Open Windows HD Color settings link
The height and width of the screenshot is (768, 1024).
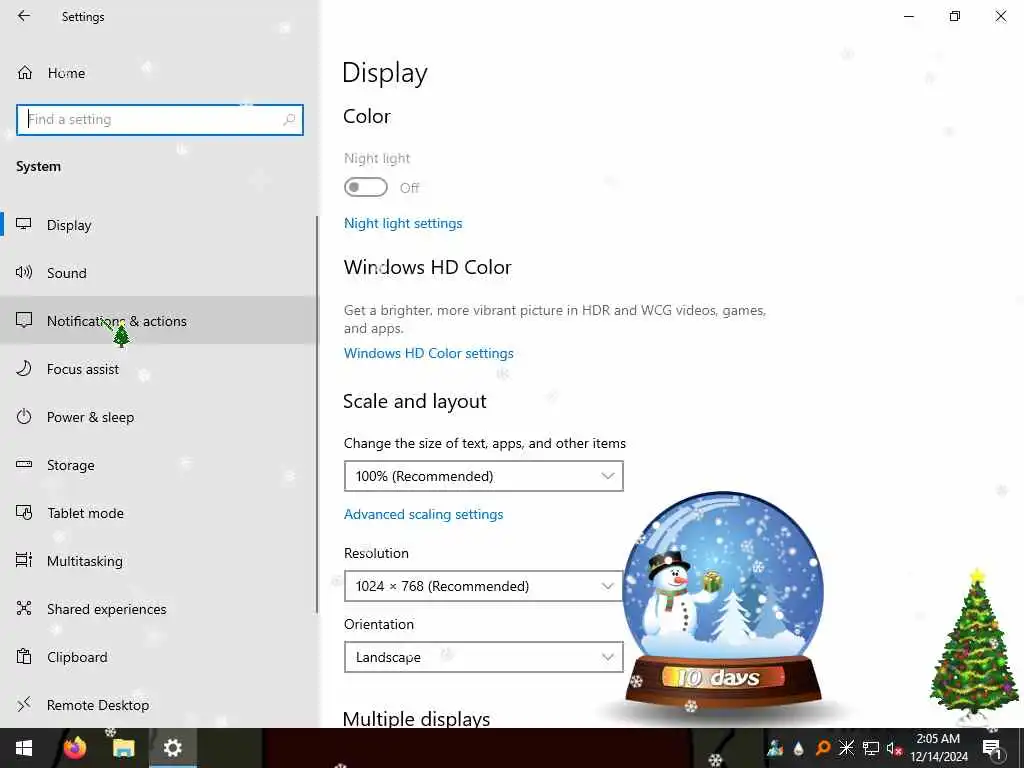click(428, 353)
